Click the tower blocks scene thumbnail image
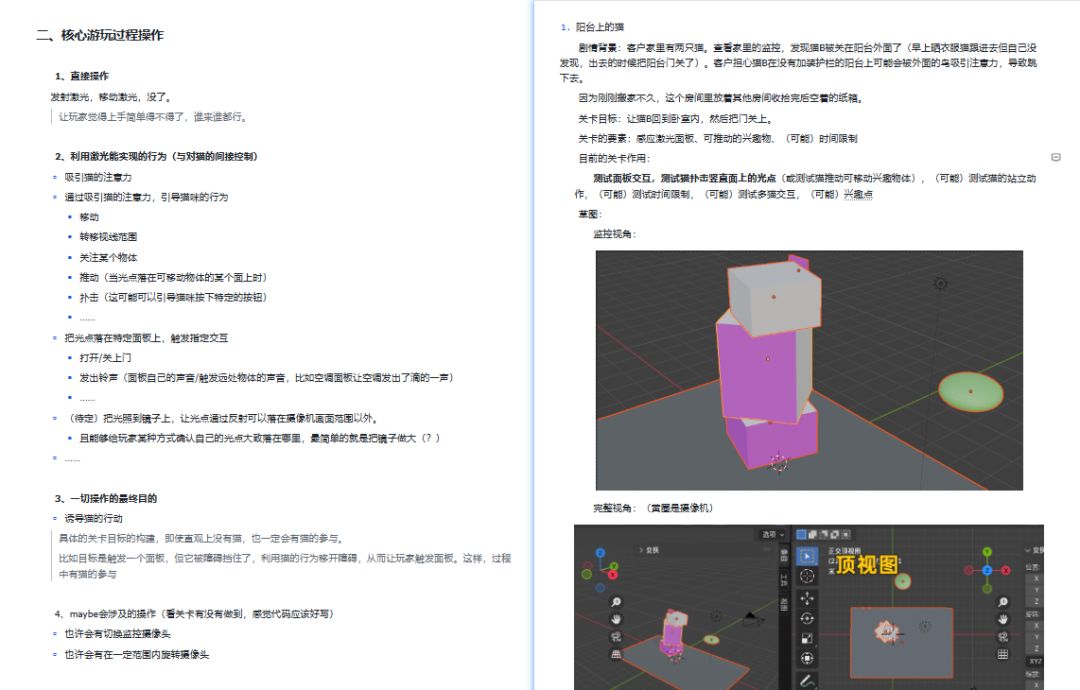 click(809, 370)
